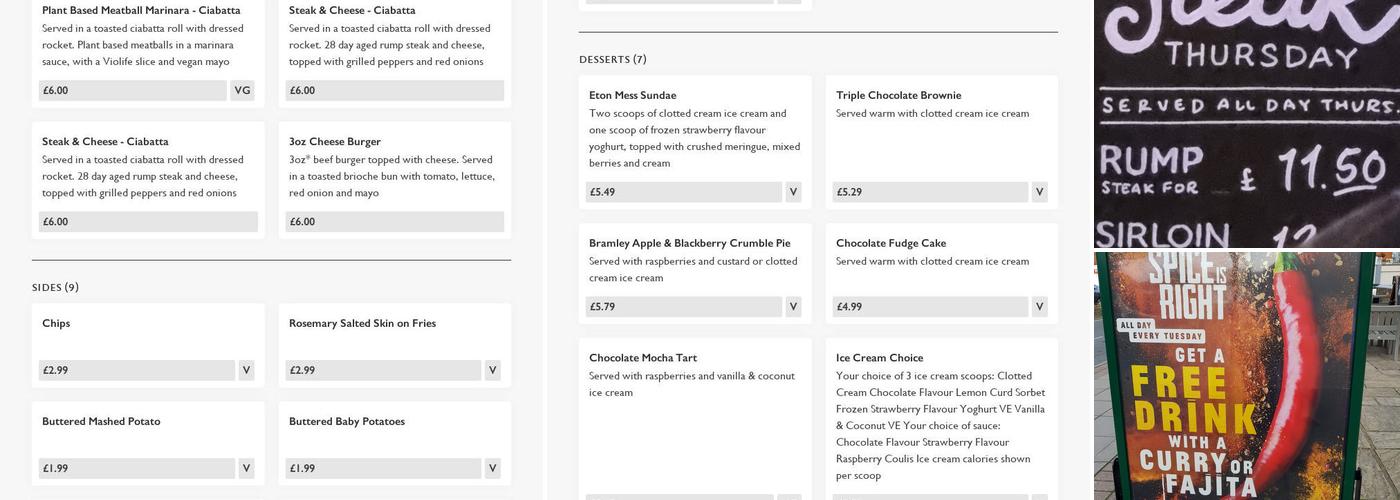Screen dimensions: 1400x500
Task: Open the Spice is Right free drink poster
Action: [1246, 376]
